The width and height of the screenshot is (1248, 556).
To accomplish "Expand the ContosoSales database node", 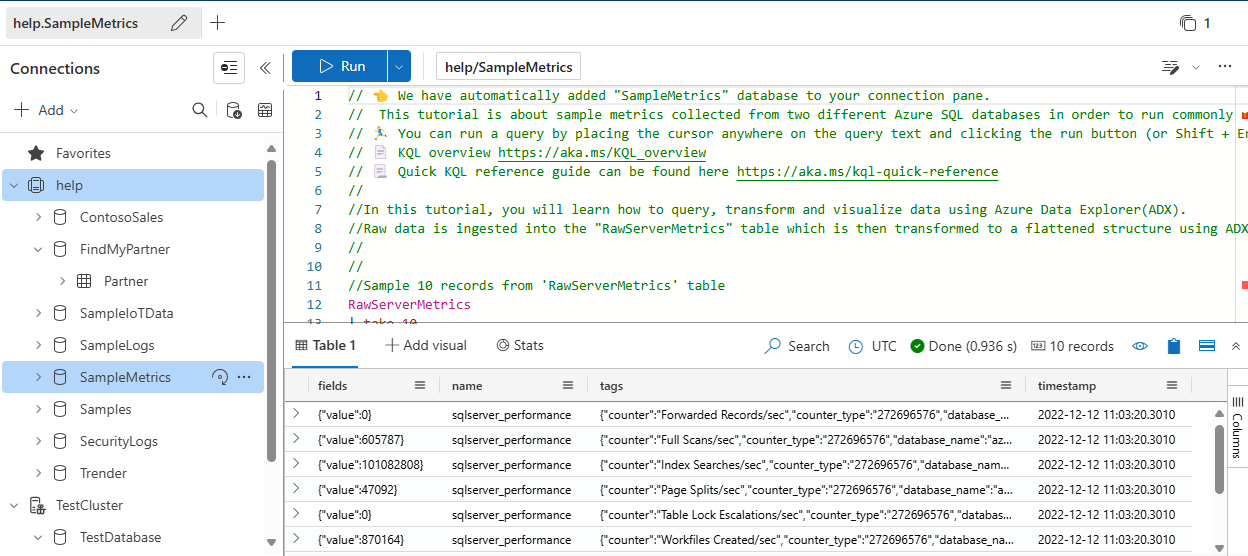I will pos(38,217).
